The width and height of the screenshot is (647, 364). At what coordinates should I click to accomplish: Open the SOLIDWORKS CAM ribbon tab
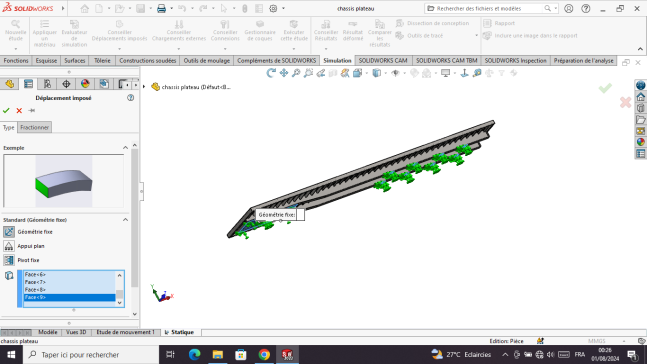(x=383, y=61)
